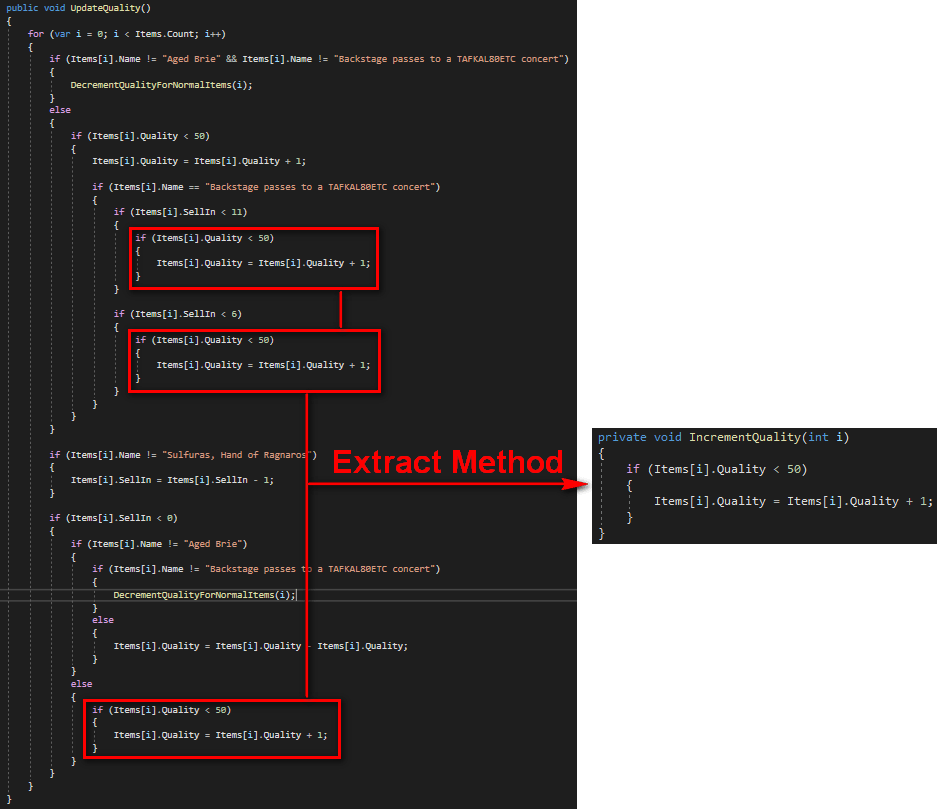This screenshot has width=937, height=809.
Task: Click Quality < 50 check inside SellIn < 6 block
Action: tap(204, 341)
